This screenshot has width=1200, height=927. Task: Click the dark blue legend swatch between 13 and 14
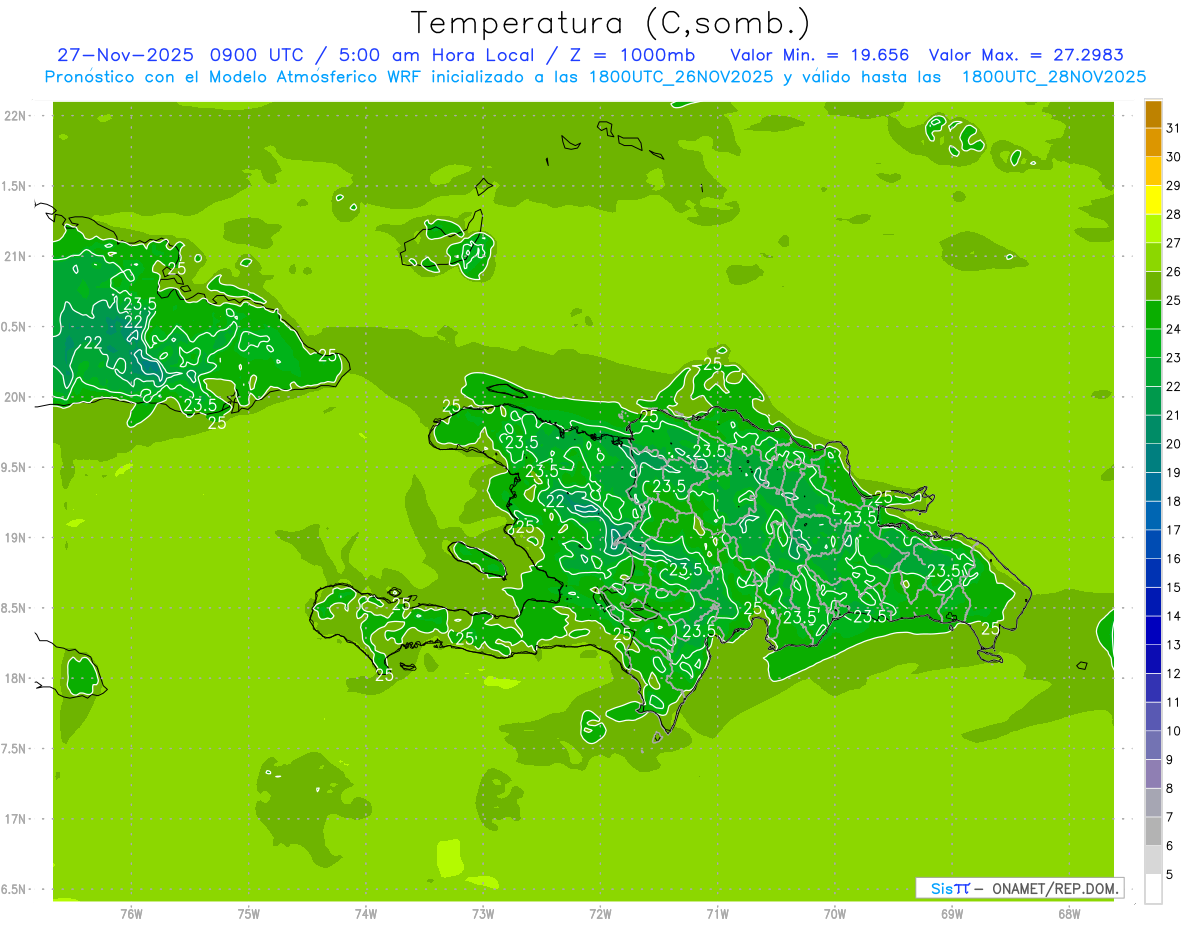[1153, 631]
